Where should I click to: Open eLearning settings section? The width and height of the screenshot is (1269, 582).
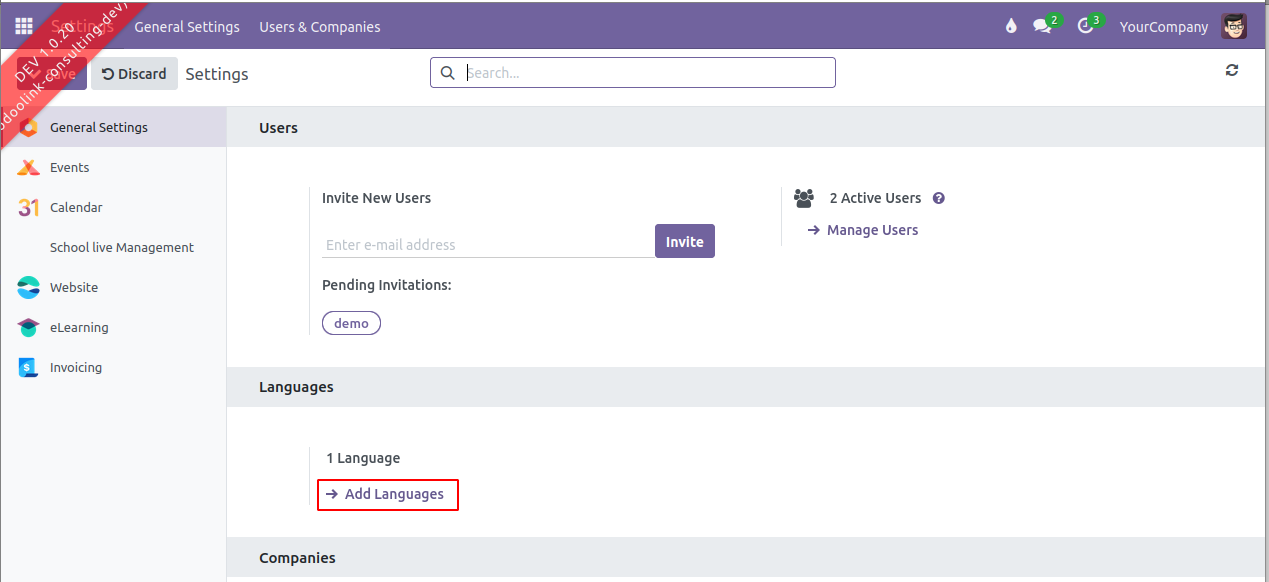coord(79,328)
